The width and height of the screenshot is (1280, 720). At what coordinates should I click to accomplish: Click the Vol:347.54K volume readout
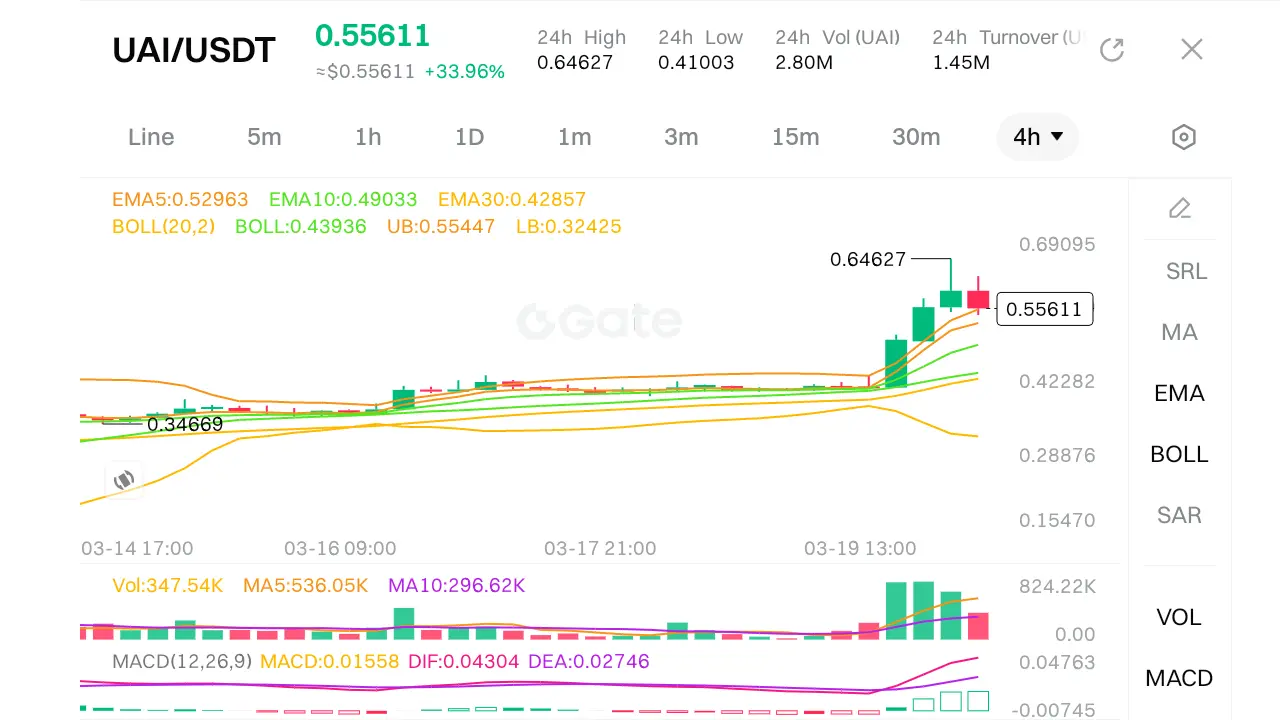tap(168, 585)
